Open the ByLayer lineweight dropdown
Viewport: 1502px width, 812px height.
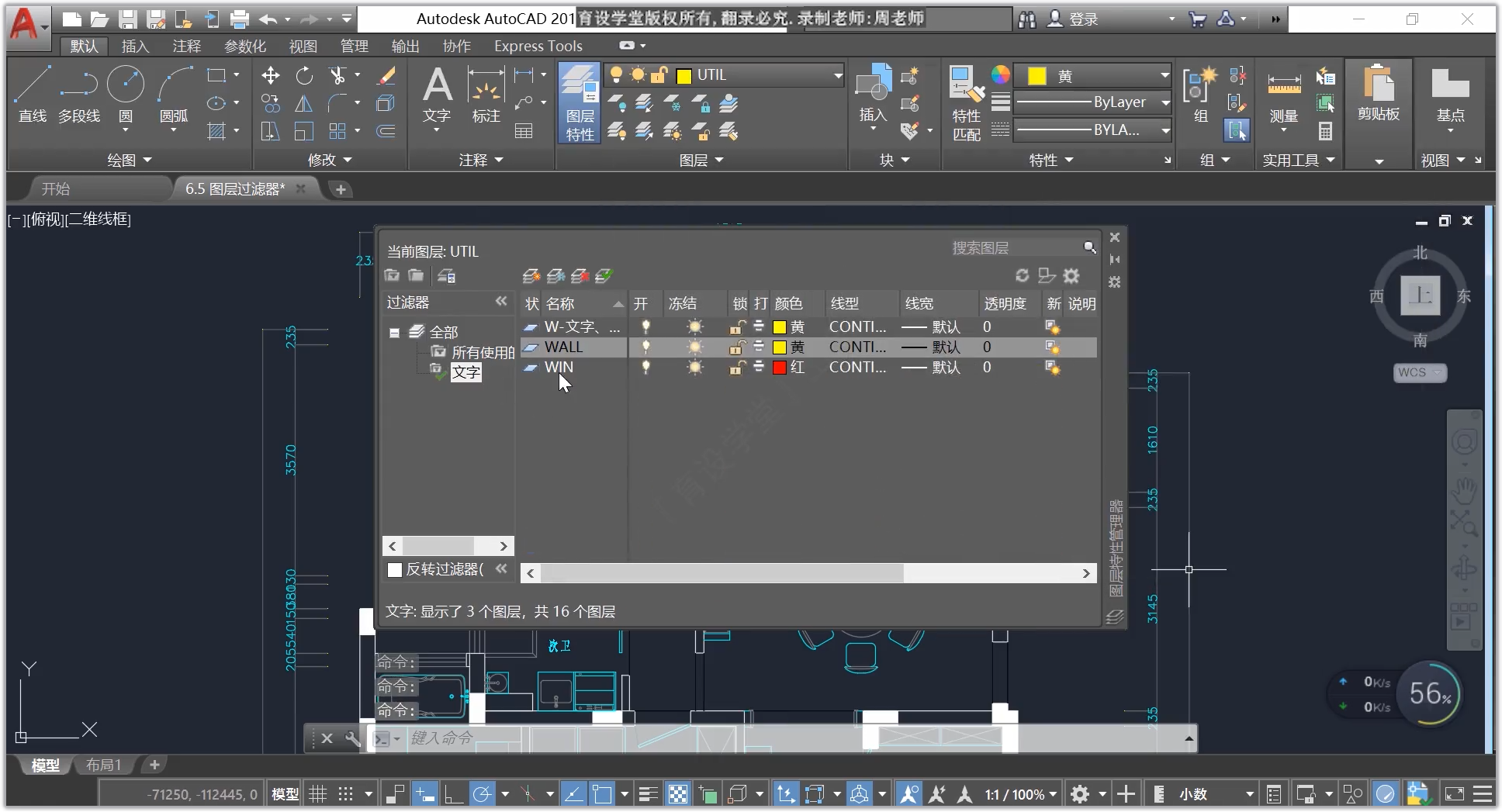point(1165,102)
